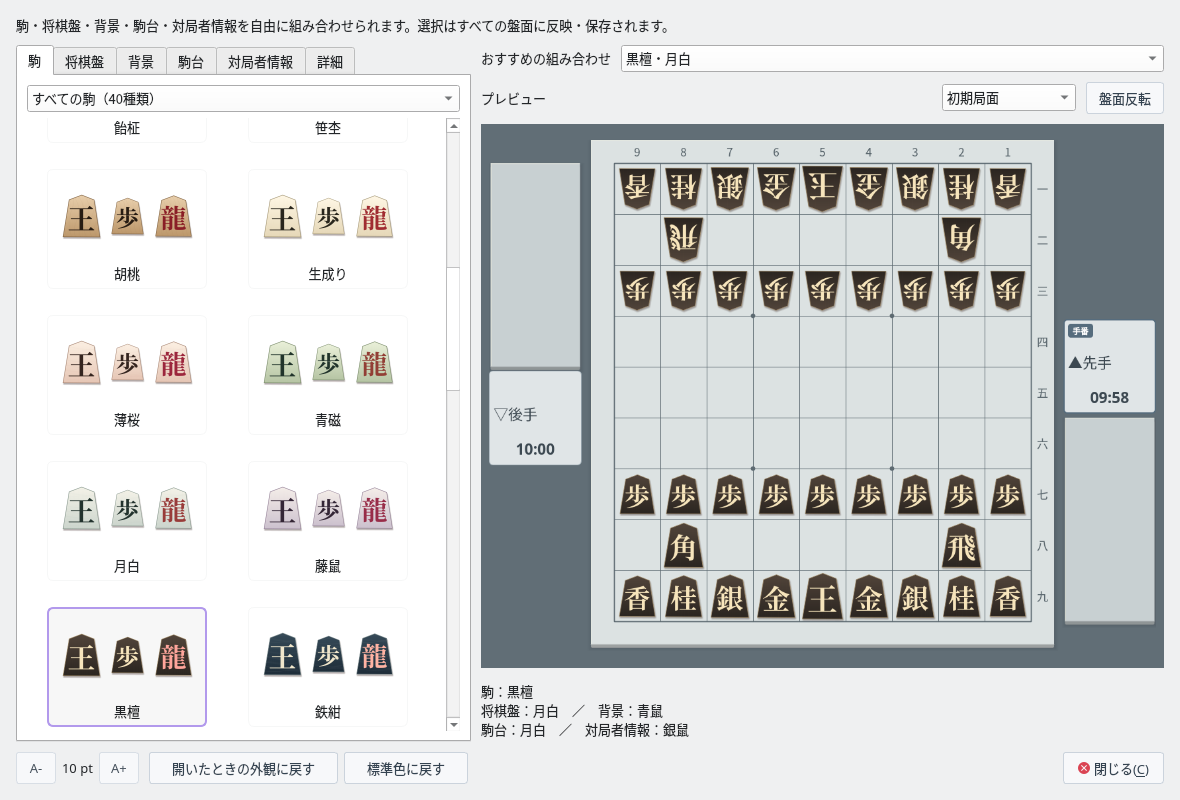This screenshot has height=800, width=1180.
Task: Click the 後手 pawn in column 5
Action: coord(822,290)
